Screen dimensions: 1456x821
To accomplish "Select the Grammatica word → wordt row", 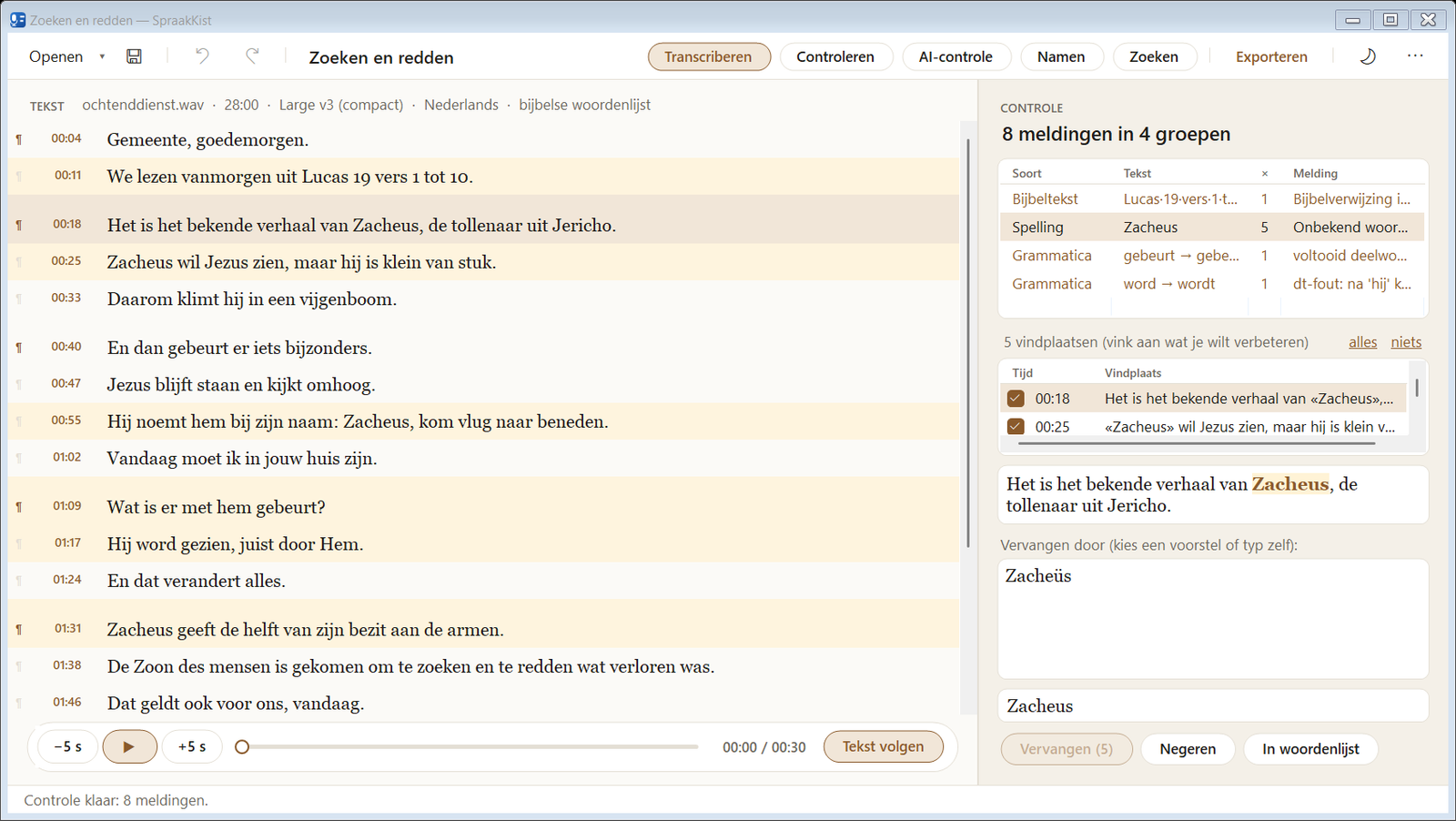I will click(x=1212, y=284).
